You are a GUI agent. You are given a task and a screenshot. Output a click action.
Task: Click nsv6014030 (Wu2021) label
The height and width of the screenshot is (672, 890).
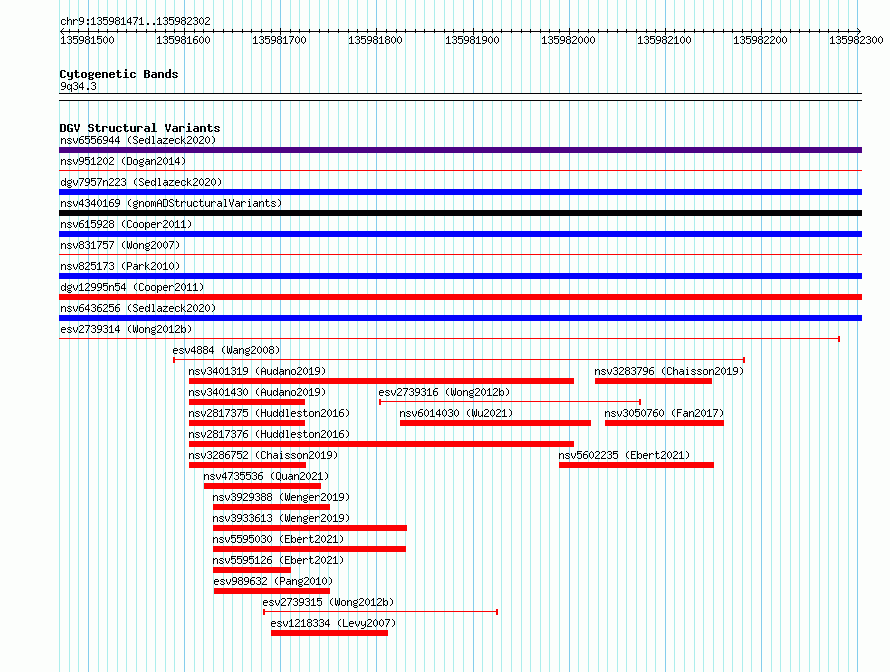(x=456, y=413)
